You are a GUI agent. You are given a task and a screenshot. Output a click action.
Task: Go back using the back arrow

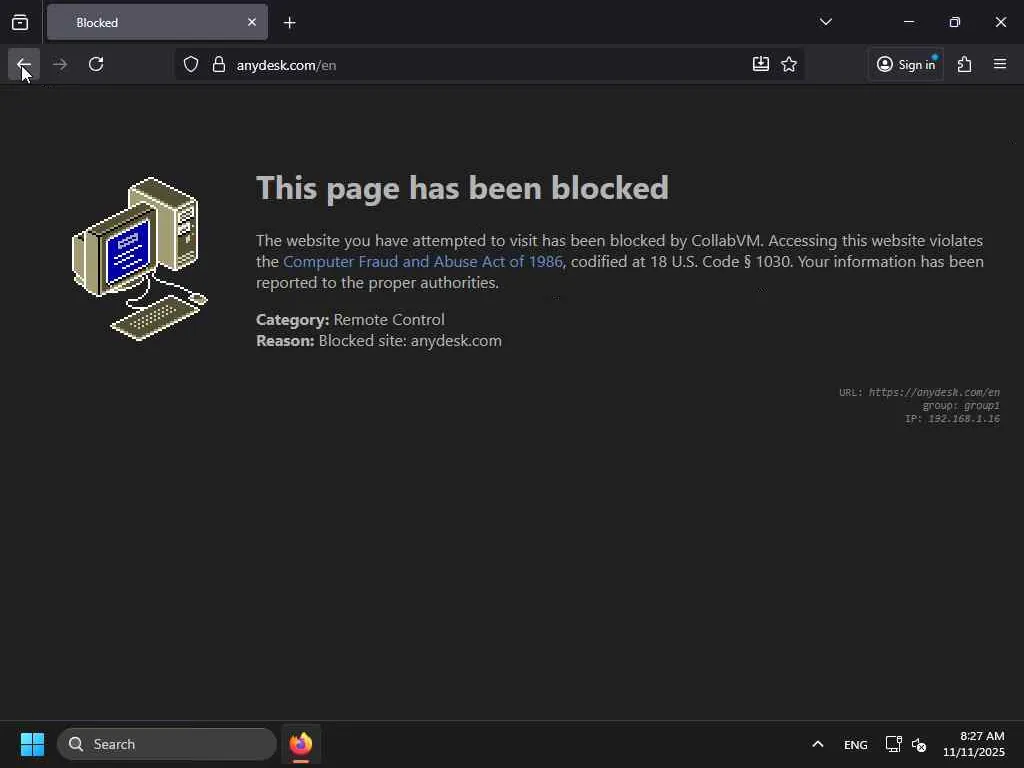[24, 64]
